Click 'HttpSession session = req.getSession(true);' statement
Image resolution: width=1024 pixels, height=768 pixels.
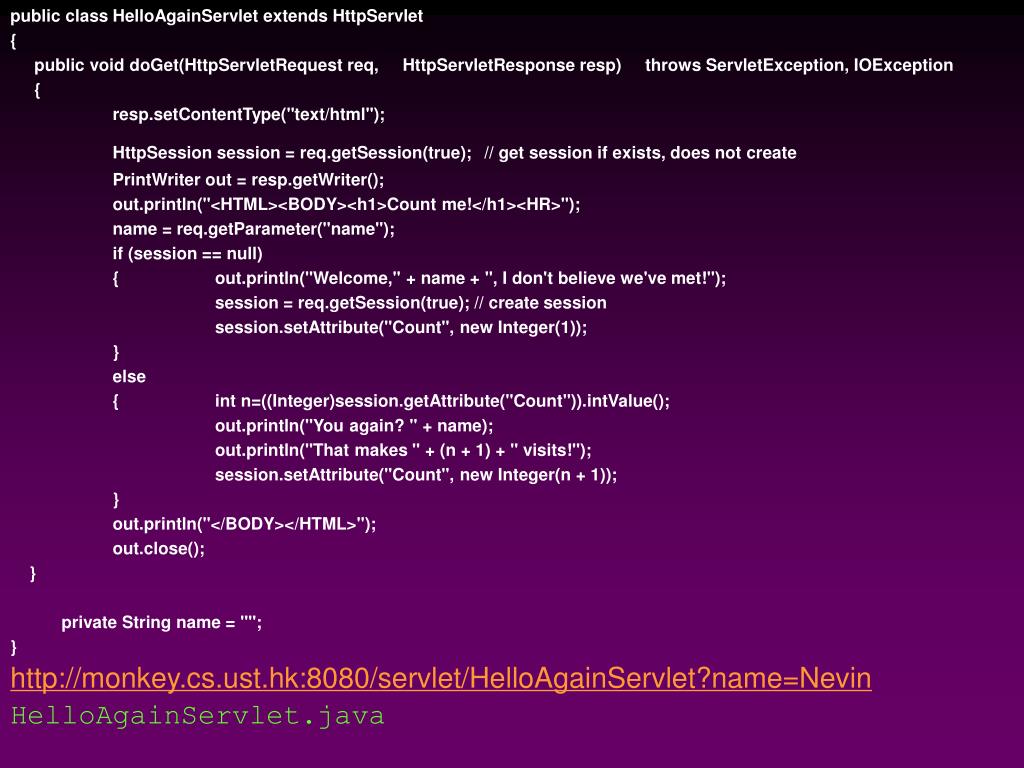pos(292,153)
